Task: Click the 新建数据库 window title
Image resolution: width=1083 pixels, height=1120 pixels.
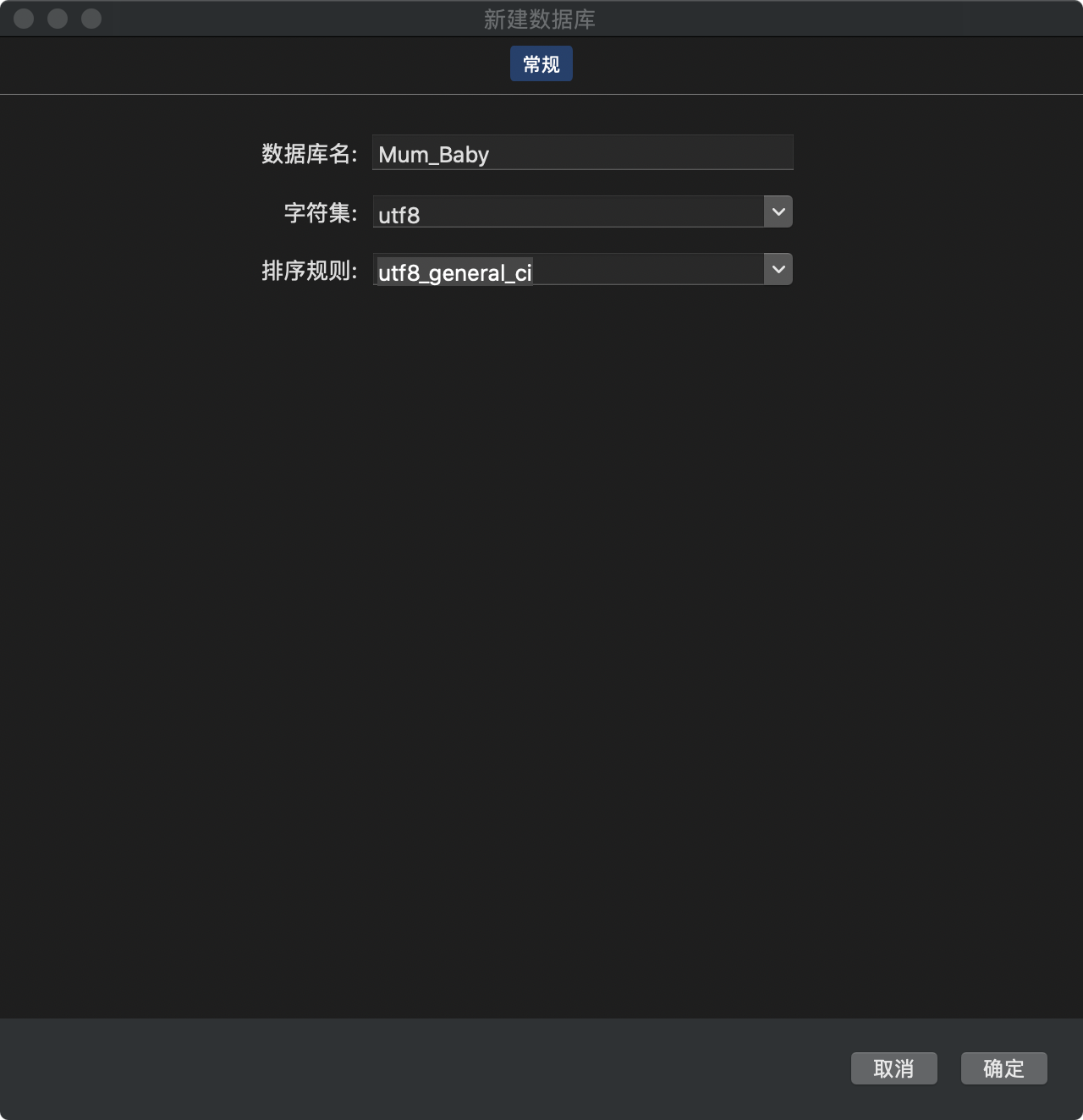Action: 540,19
